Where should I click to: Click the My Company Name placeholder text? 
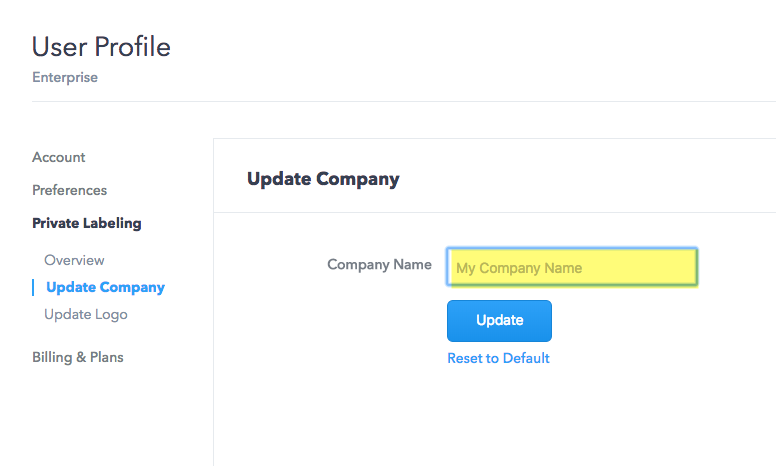pos(519,268)
